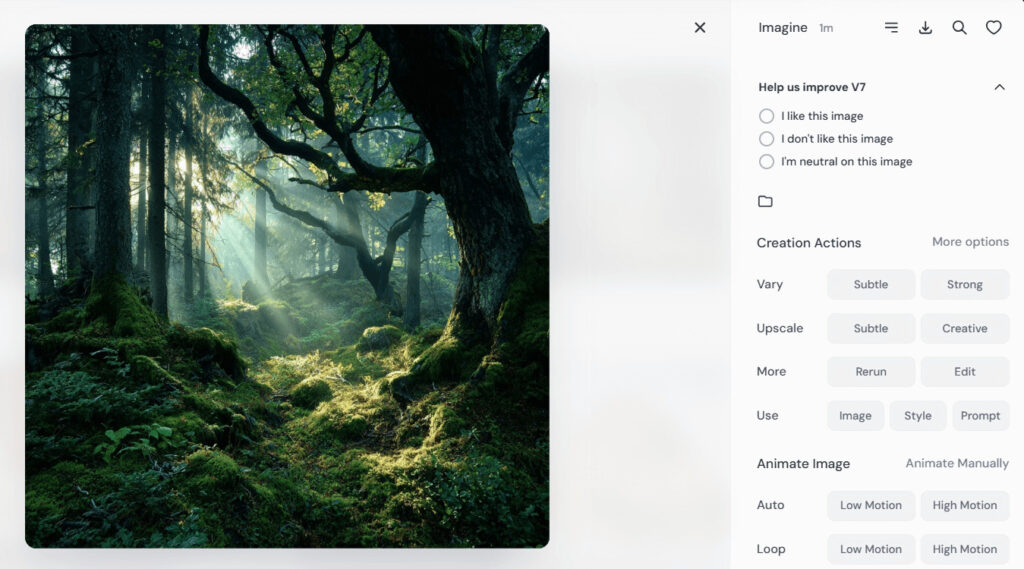Click Vary Strong button
1024x569 pixels.
tap(965, 284)
